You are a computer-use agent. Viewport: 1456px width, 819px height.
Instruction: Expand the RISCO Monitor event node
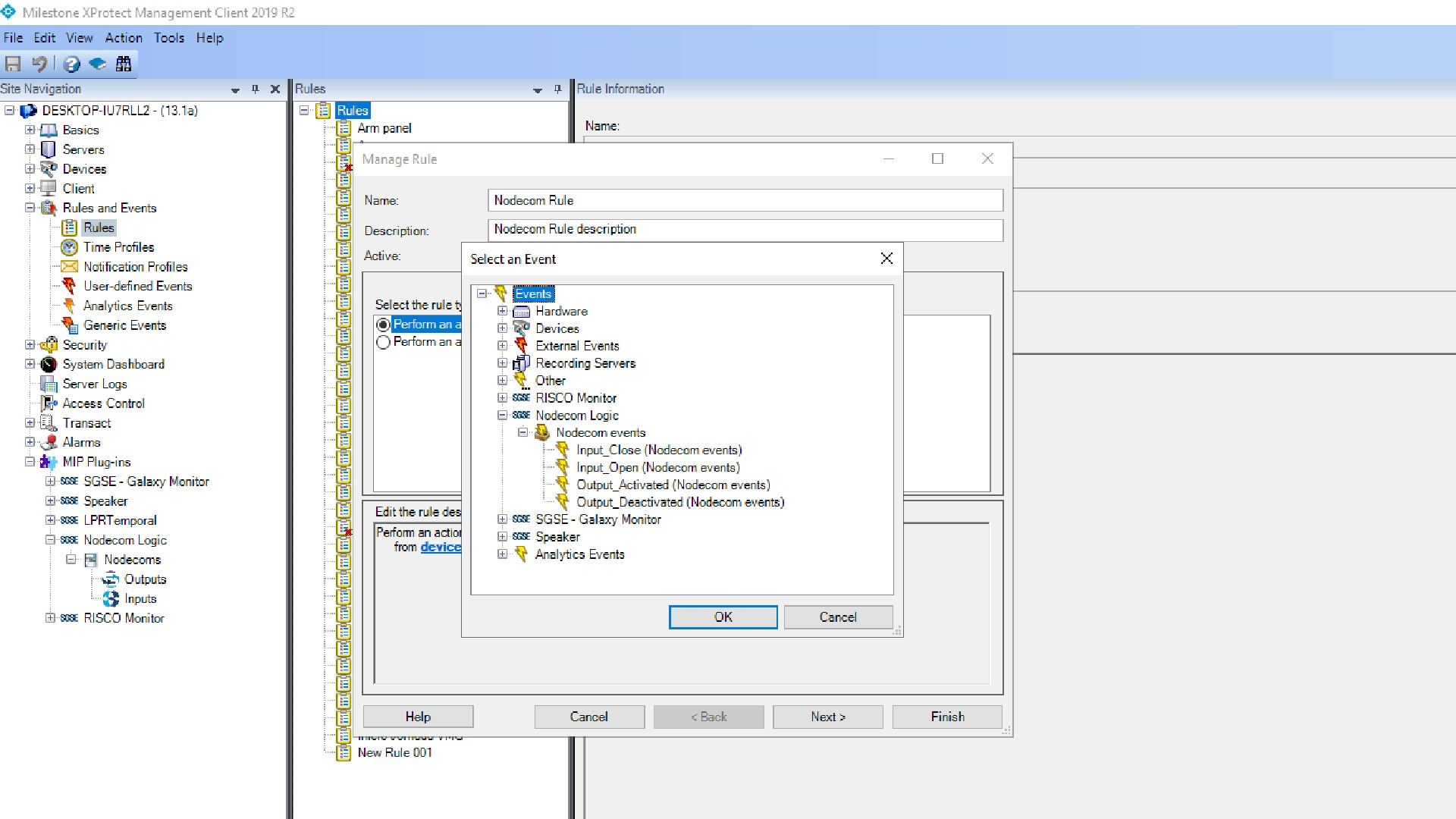point(502,398)
